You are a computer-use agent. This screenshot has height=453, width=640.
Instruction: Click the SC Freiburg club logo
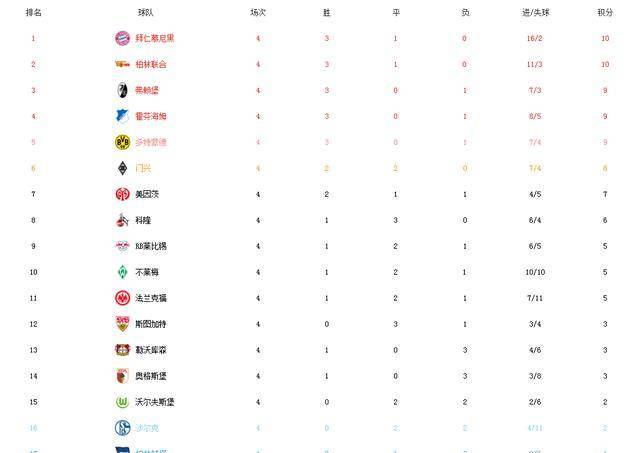click(x=122, y=90)
